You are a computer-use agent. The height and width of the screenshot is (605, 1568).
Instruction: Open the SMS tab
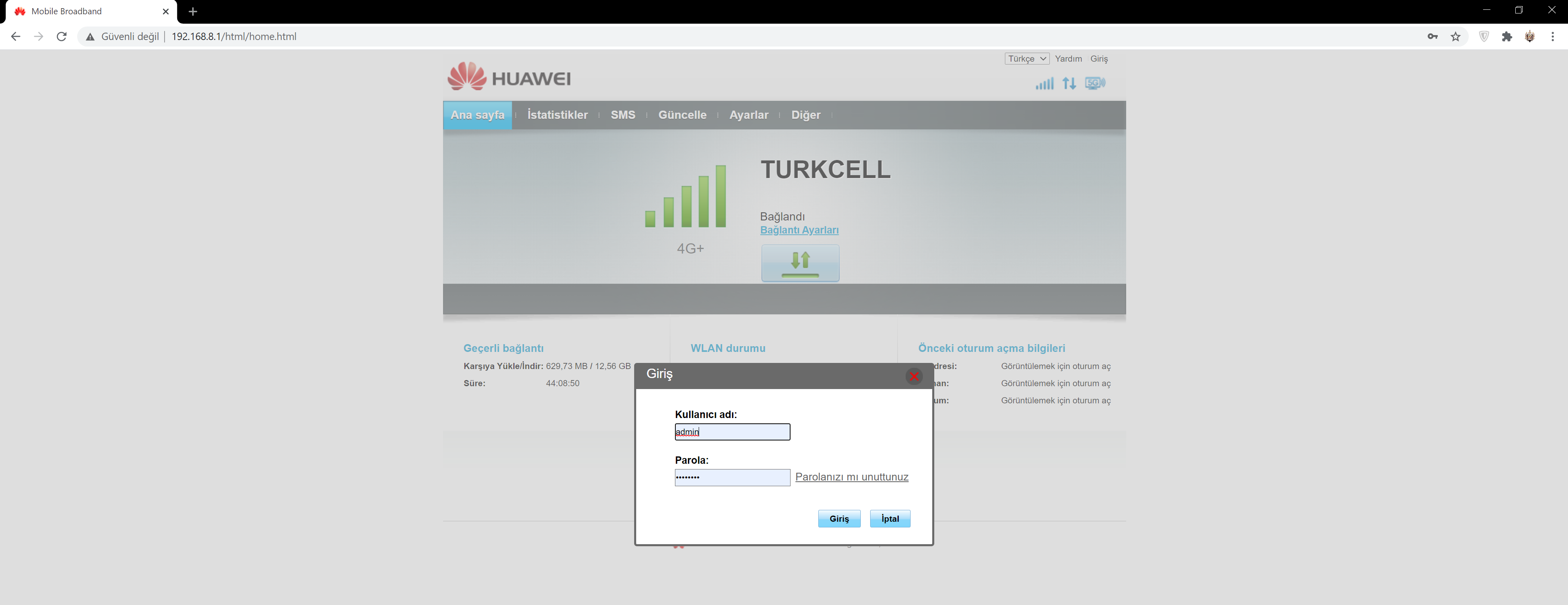[623, 115]
